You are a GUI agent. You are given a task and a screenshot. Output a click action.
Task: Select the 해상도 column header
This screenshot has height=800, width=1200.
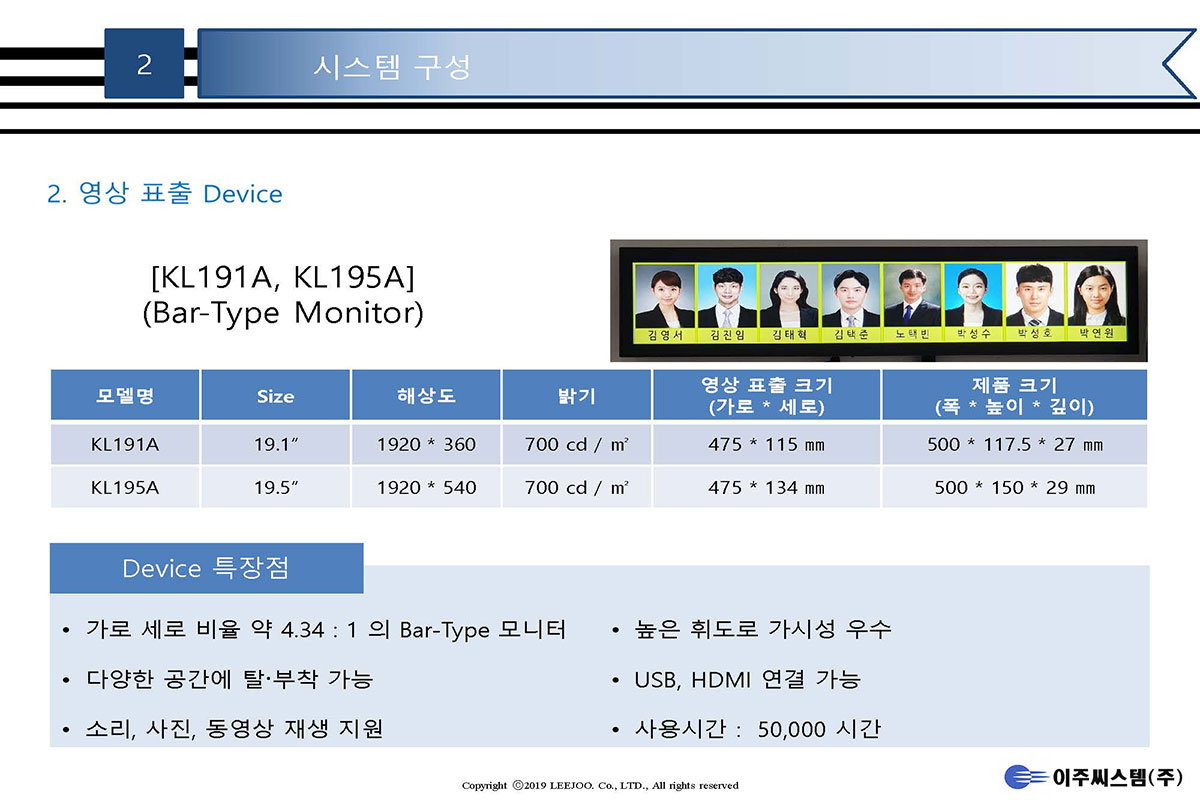point(426,395)
